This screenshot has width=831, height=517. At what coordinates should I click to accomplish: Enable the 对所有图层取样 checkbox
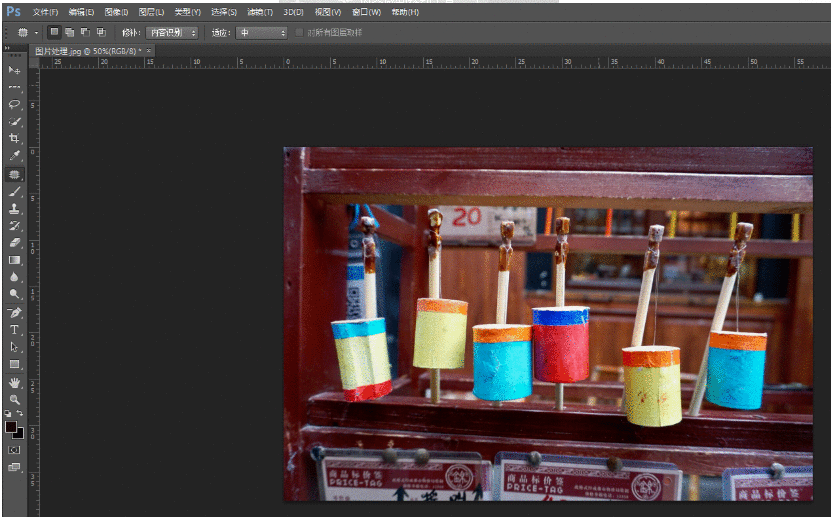(301, 33)
